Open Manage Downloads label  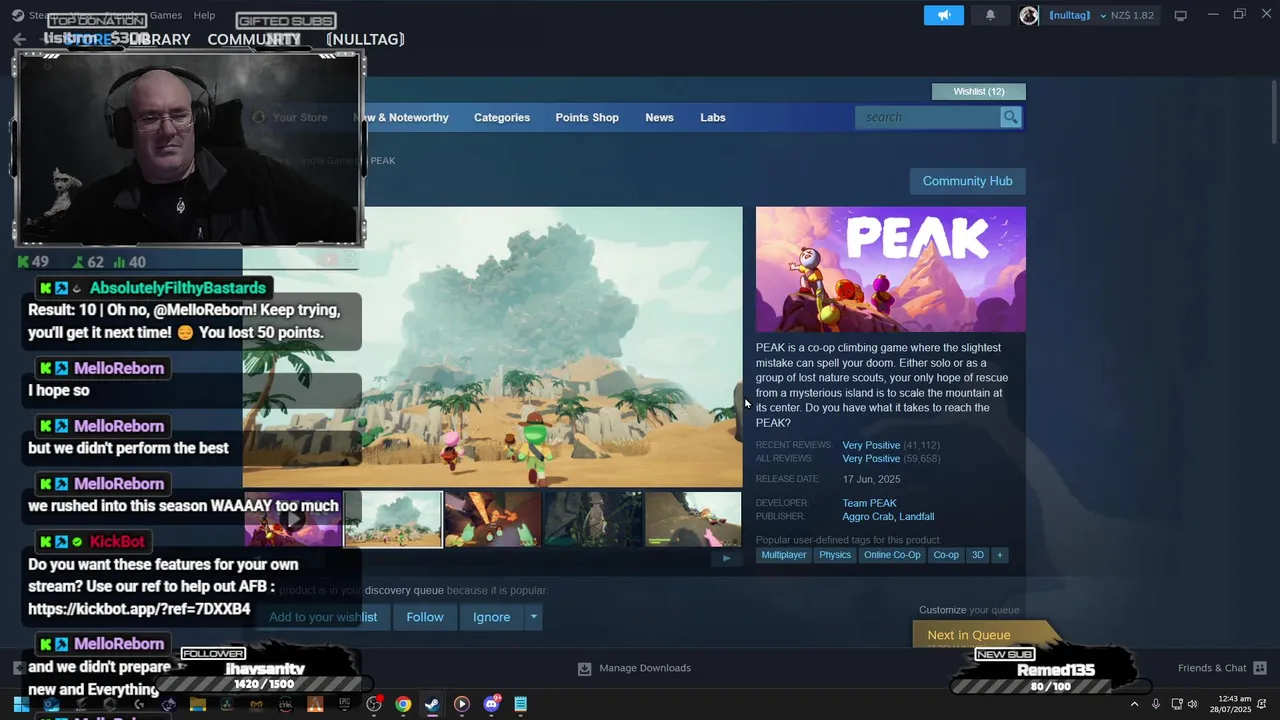(x=645, y=668)
